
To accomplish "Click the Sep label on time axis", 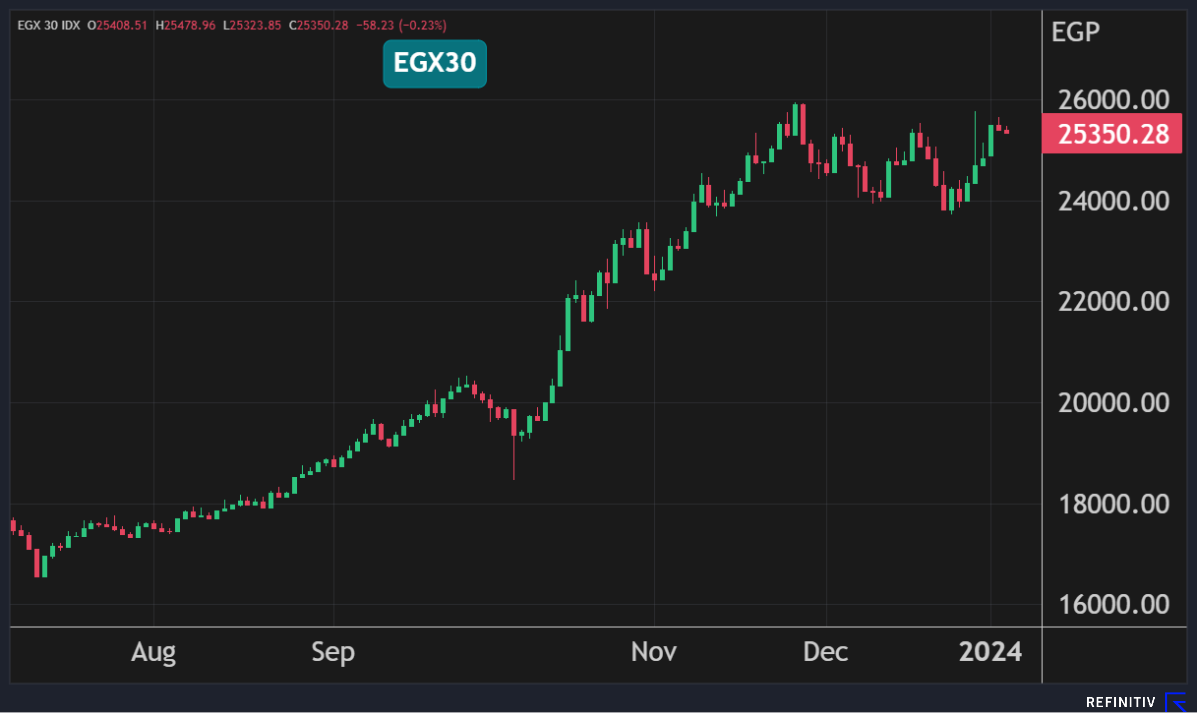I will (333, 653).
